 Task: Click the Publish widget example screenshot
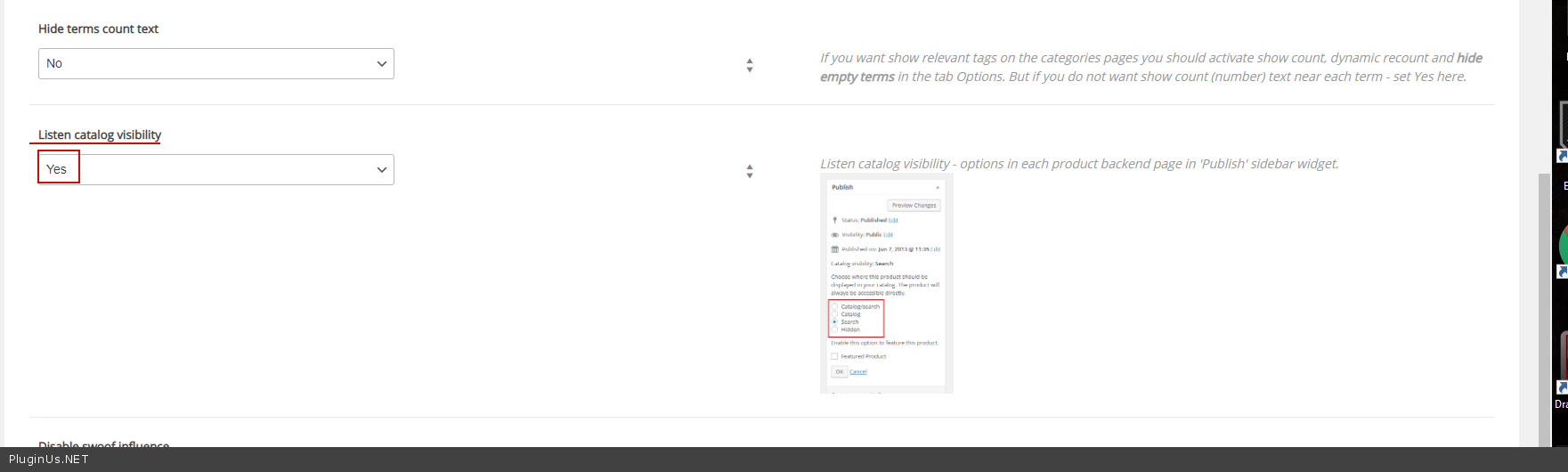coord(887,284)
